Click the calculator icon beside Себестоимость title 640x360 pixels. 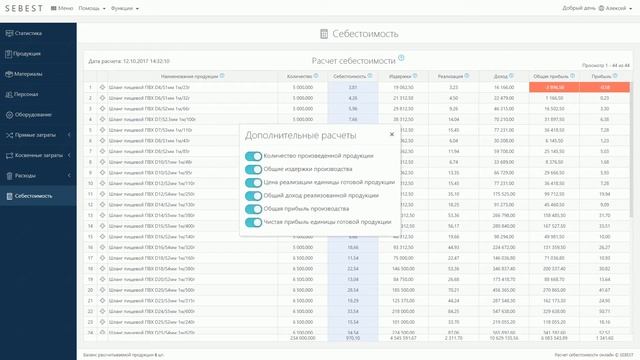tap(324, 34)
